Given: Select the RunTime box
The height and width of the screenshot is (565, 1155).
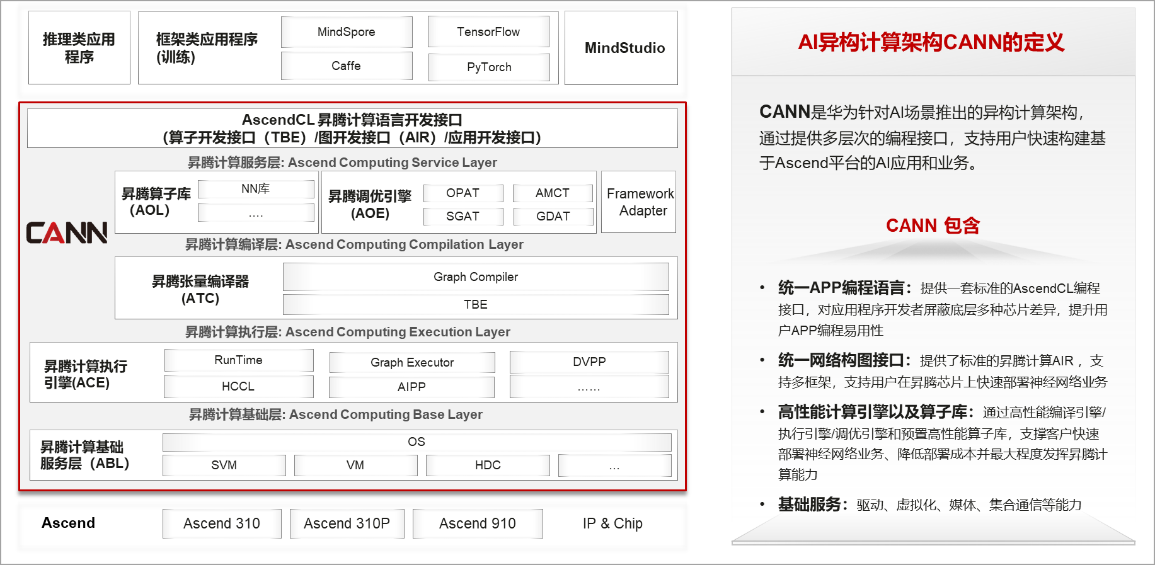Looking at the screenshot, I should [x=239, y=360].
